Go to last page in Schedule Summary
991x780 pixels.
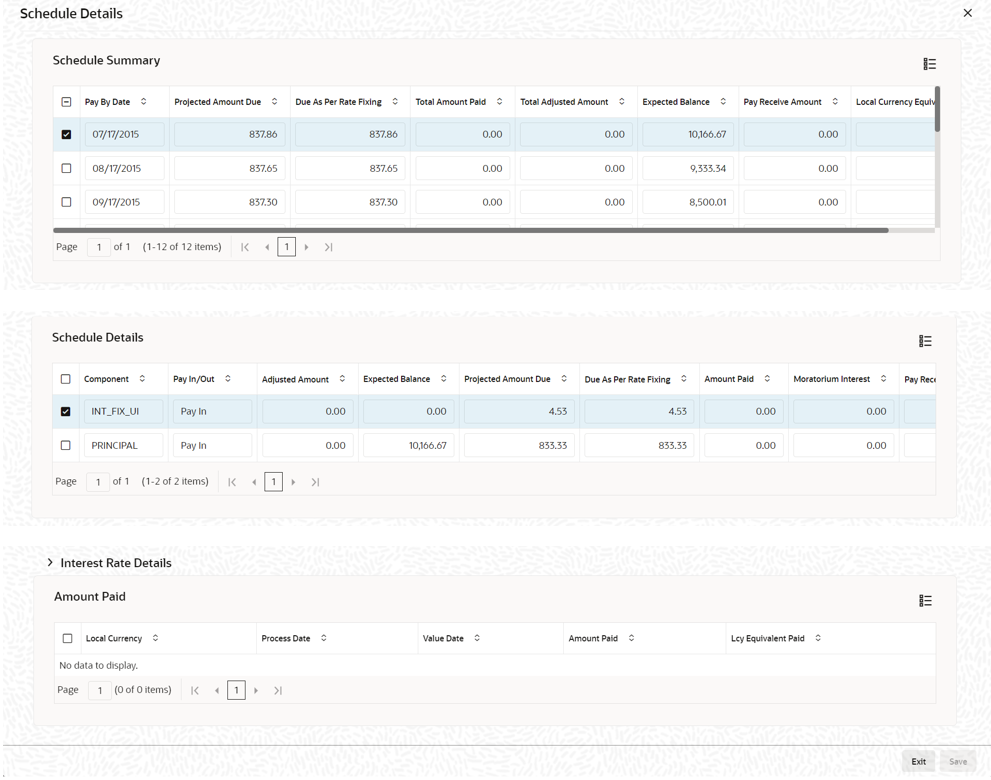328,247
